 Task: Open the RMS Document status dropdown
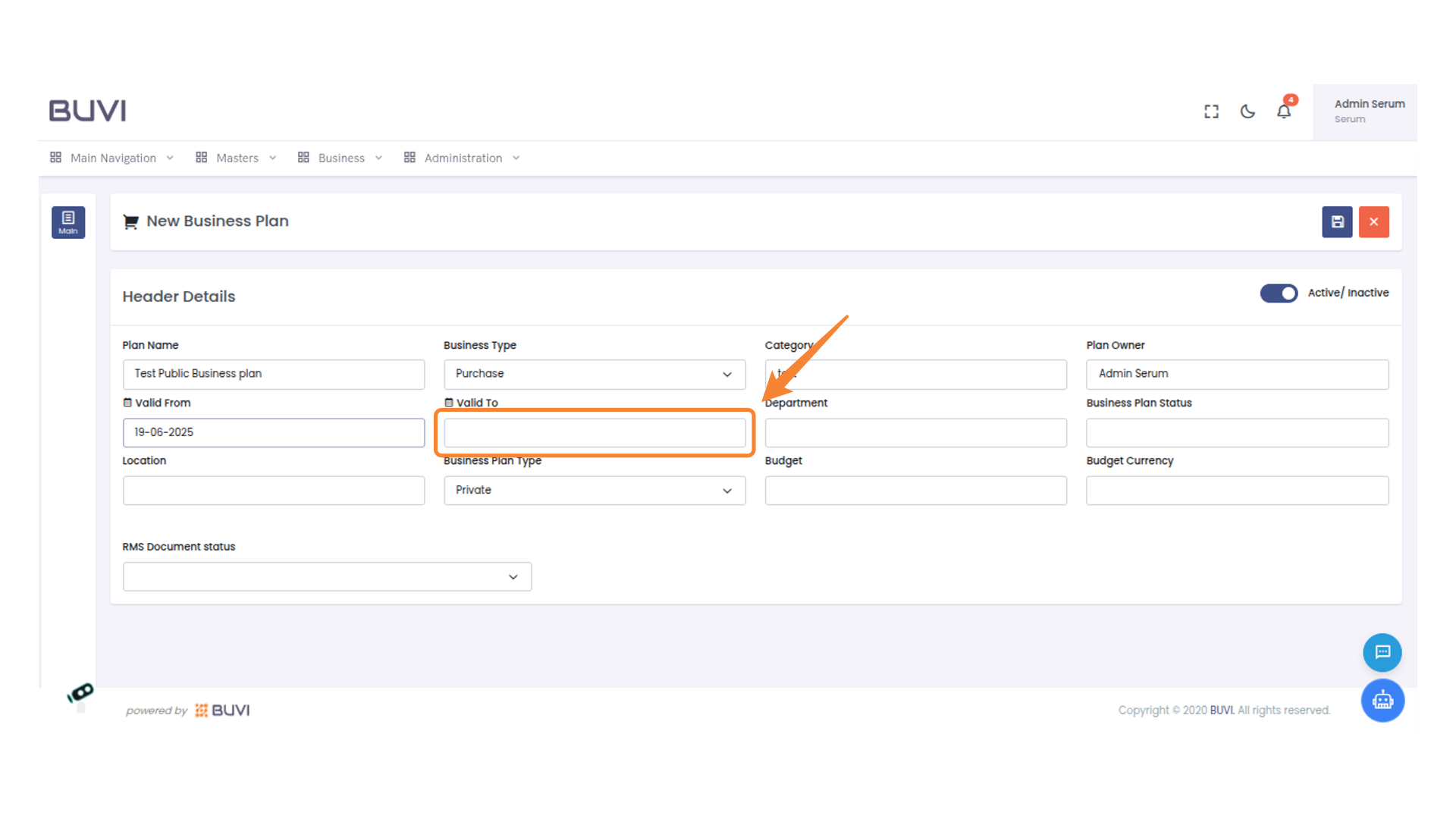coord(327,577)
